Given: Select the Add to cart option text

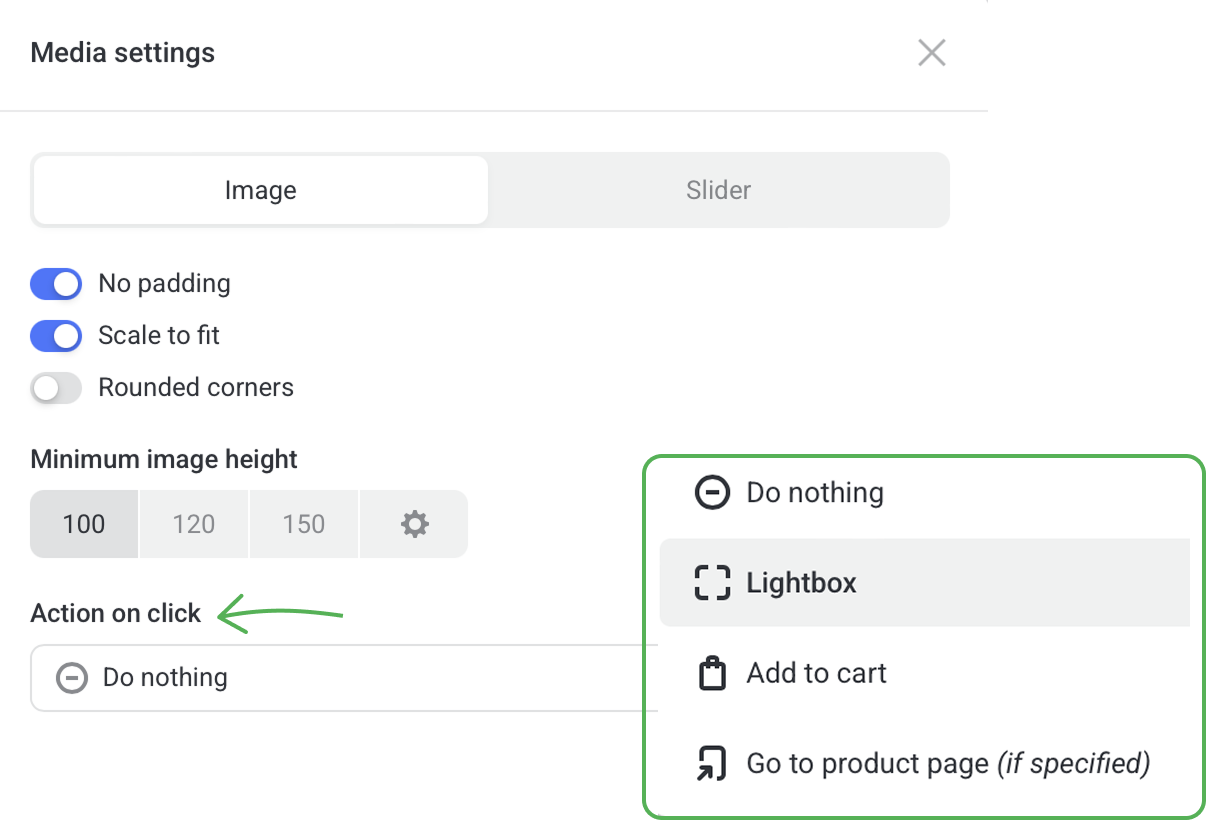Looking at the screenshot, I should (x=816, y=674).
